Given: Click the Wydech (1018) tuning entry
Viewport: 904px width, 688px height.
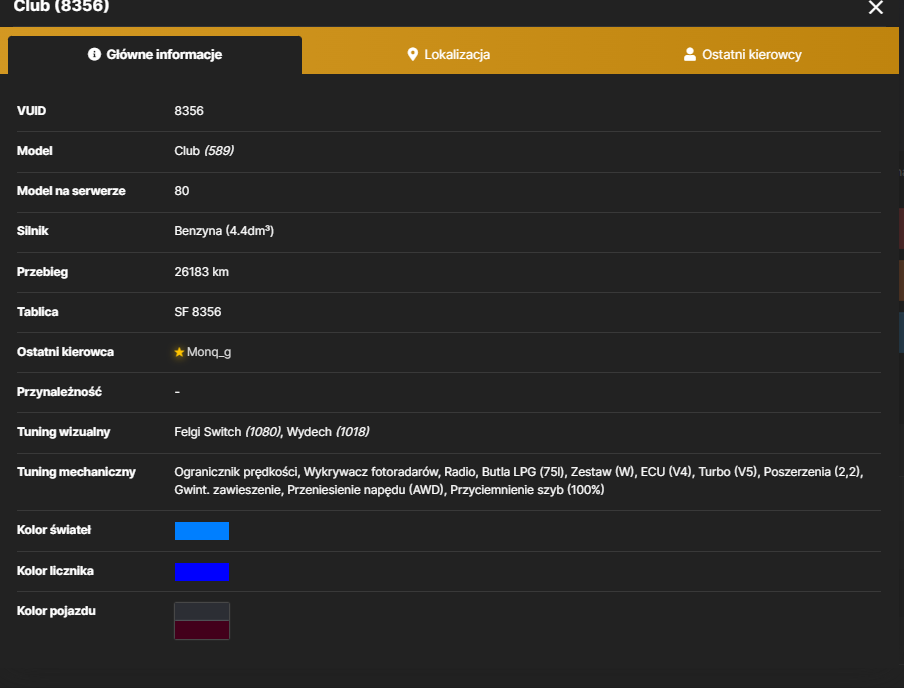Looking at the screenshot, I should point(328,432).
